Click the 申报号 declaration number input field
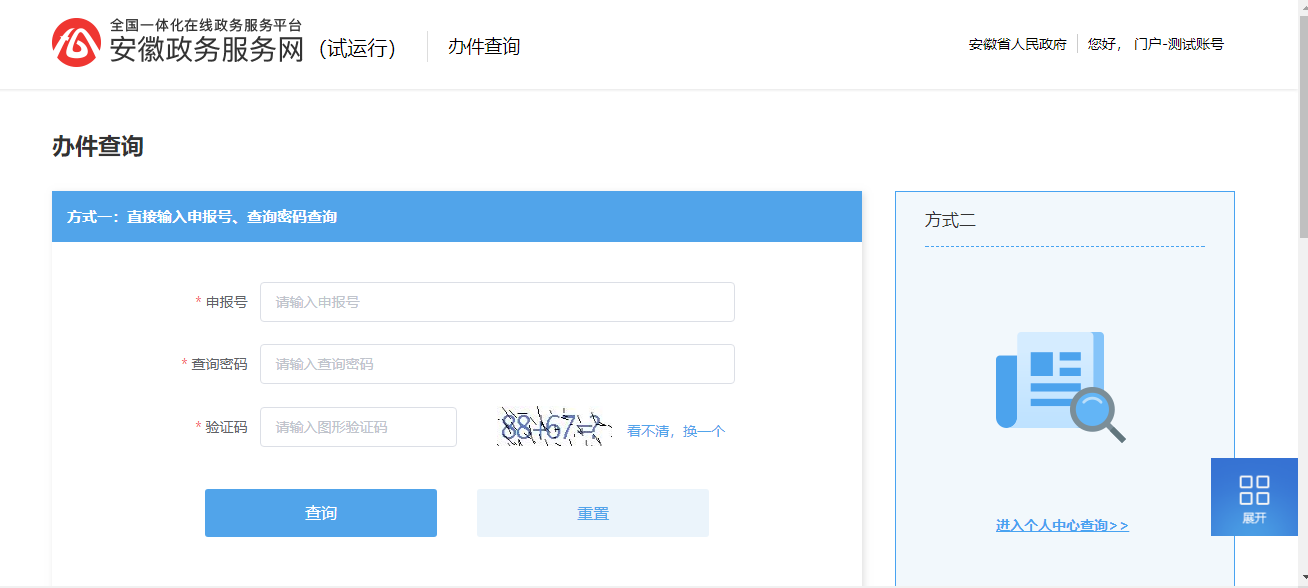 point(497,301)
